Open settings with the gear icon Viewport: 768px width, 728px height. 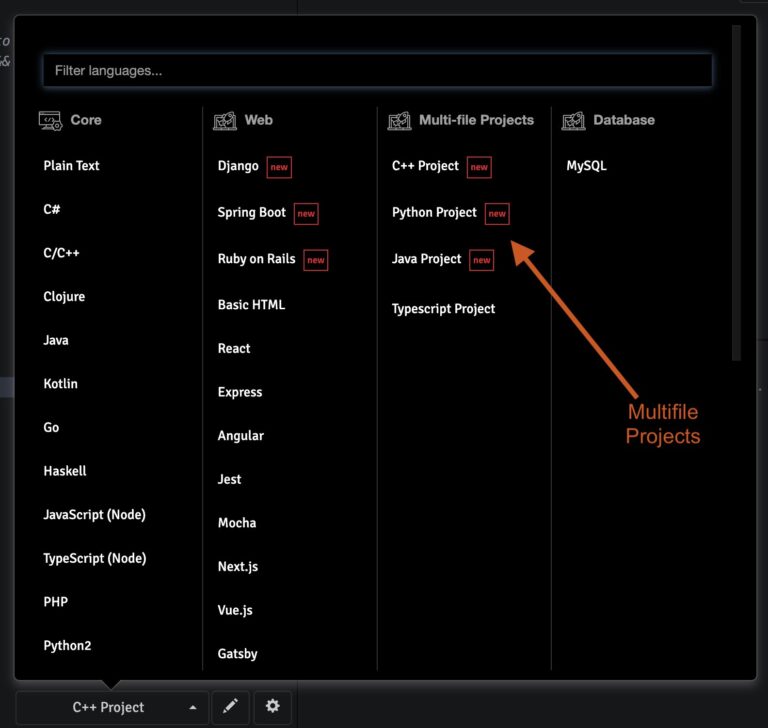273,706
